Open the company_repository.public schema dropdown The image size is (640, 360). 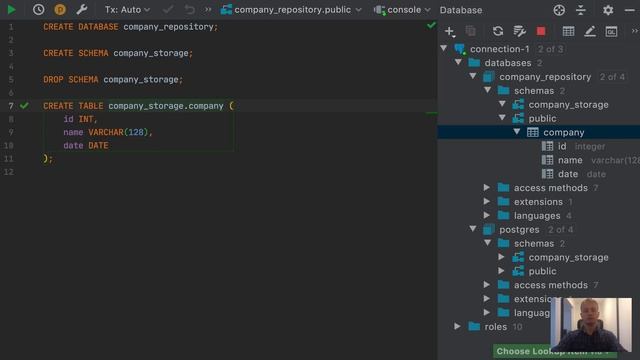291,9
